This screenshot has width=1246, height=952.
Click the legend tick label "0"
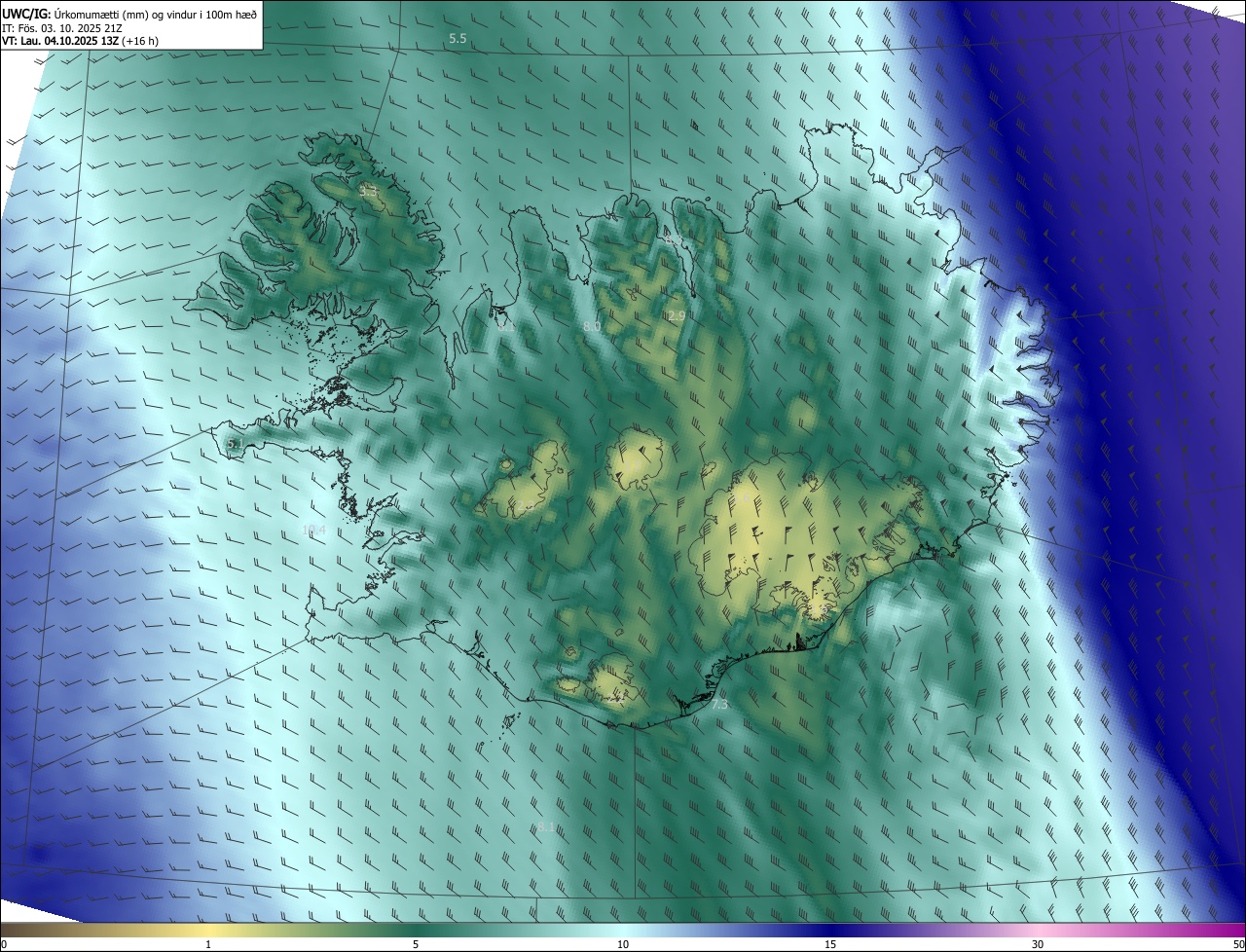coord(4,945)
